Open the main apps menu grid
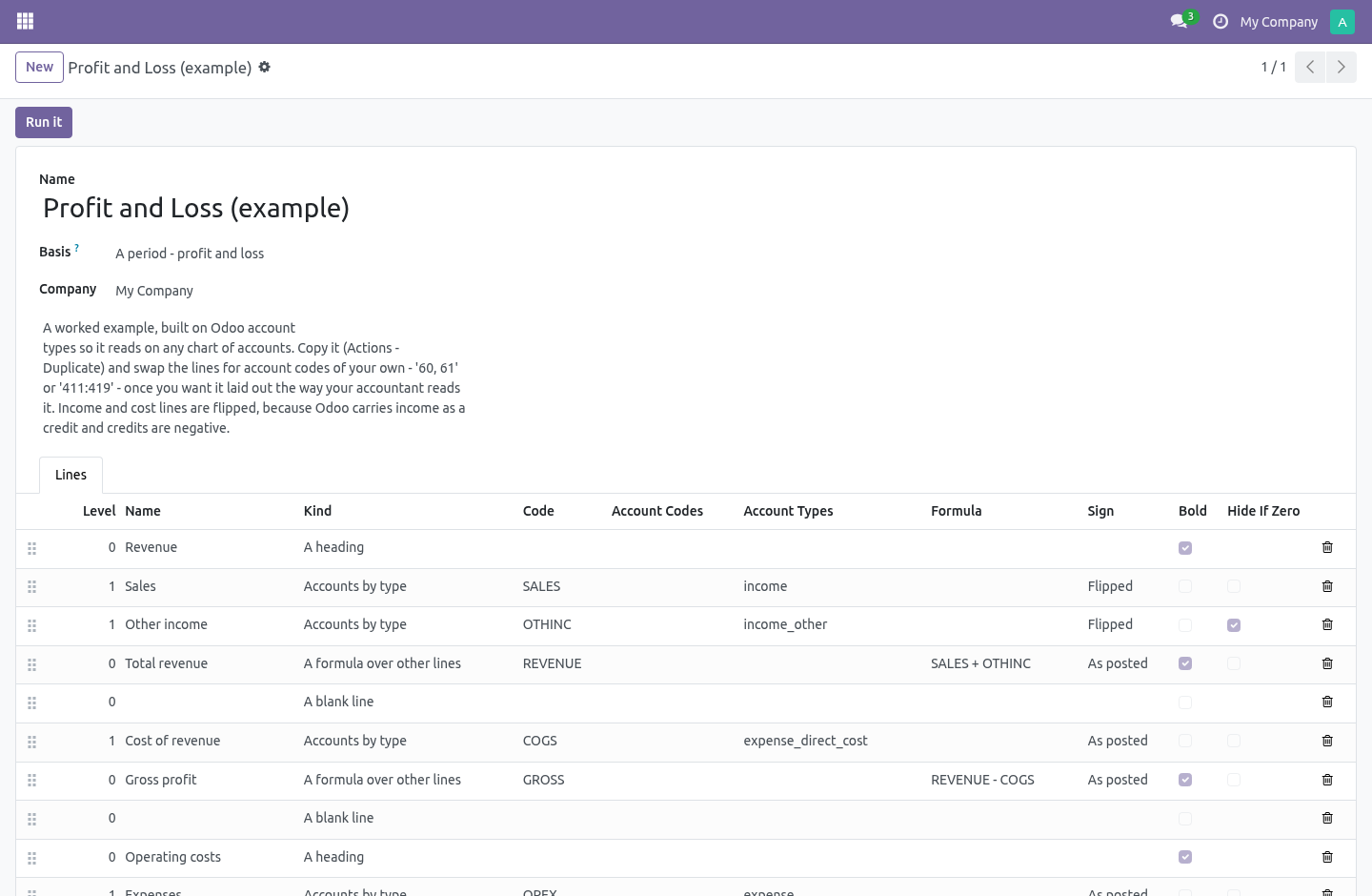 26,21
